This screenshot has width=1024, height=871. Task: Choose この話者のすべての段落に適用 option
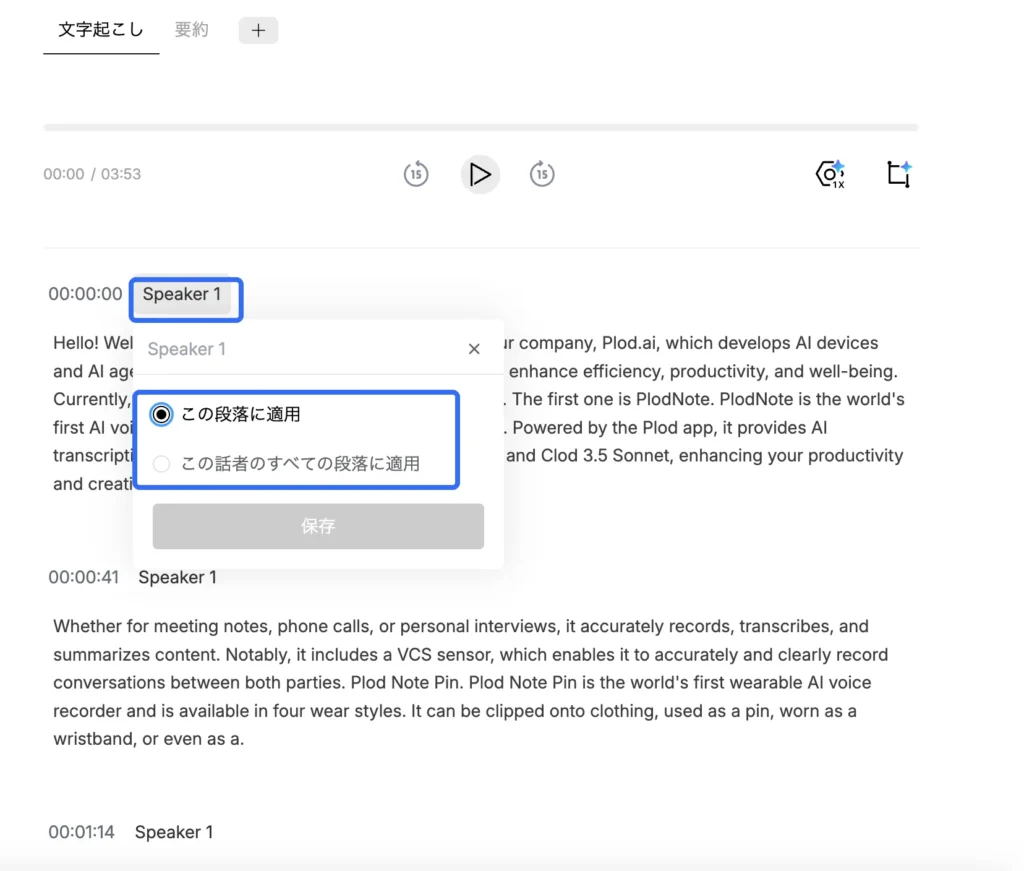(162, 464)
